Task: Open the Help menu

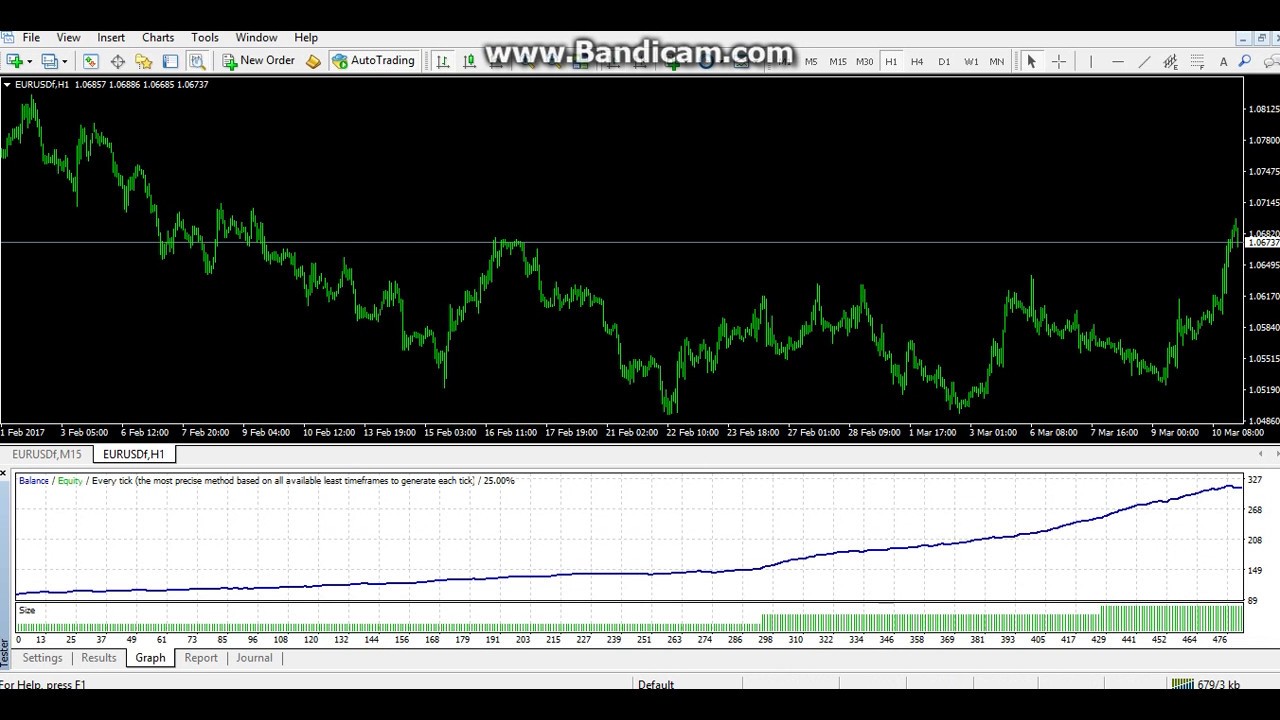Action: tap(306, 37)
